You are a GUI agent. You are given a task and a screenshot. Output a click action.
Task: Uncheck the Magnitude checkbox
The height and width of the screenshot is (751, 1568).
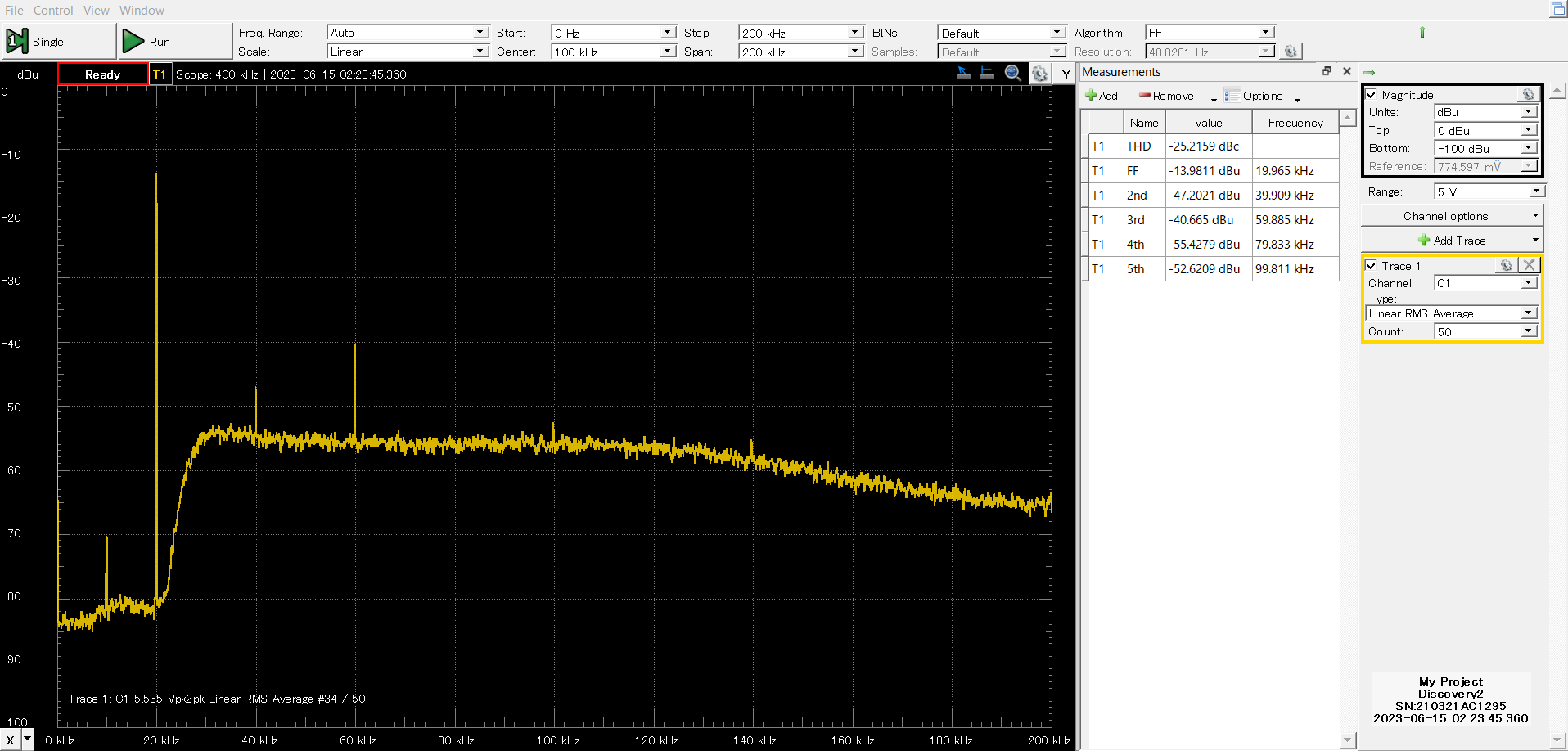[1372, 94]
